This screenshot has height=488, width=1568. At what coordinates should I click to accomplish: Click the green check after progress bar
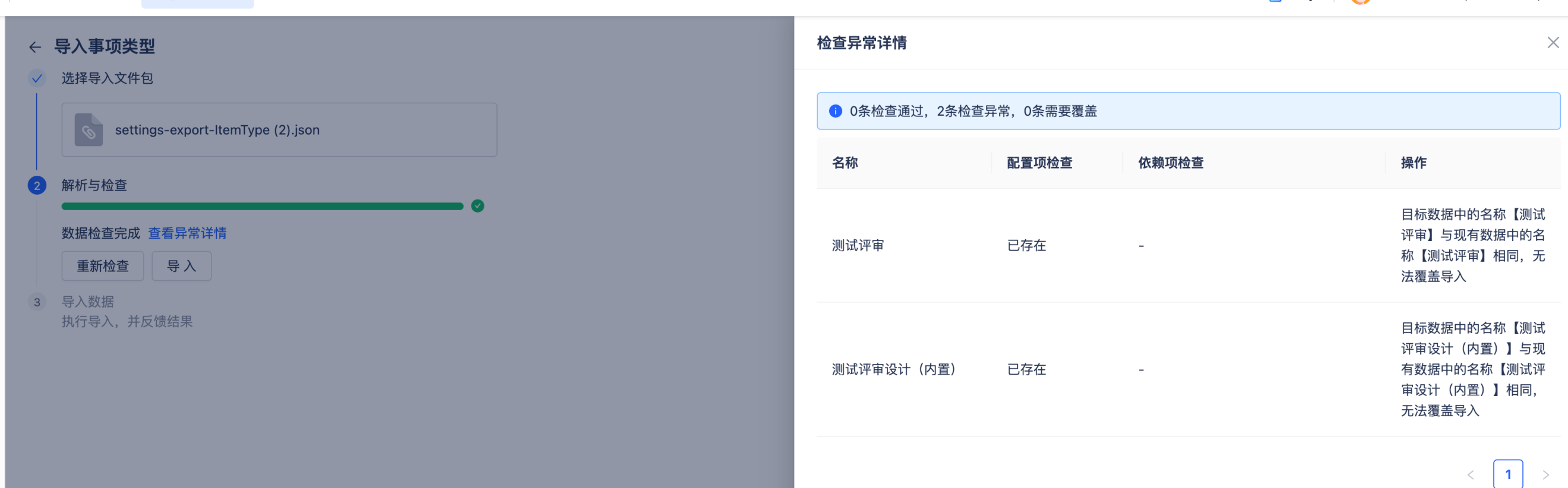pyautogui.click(x=478, y=206)
